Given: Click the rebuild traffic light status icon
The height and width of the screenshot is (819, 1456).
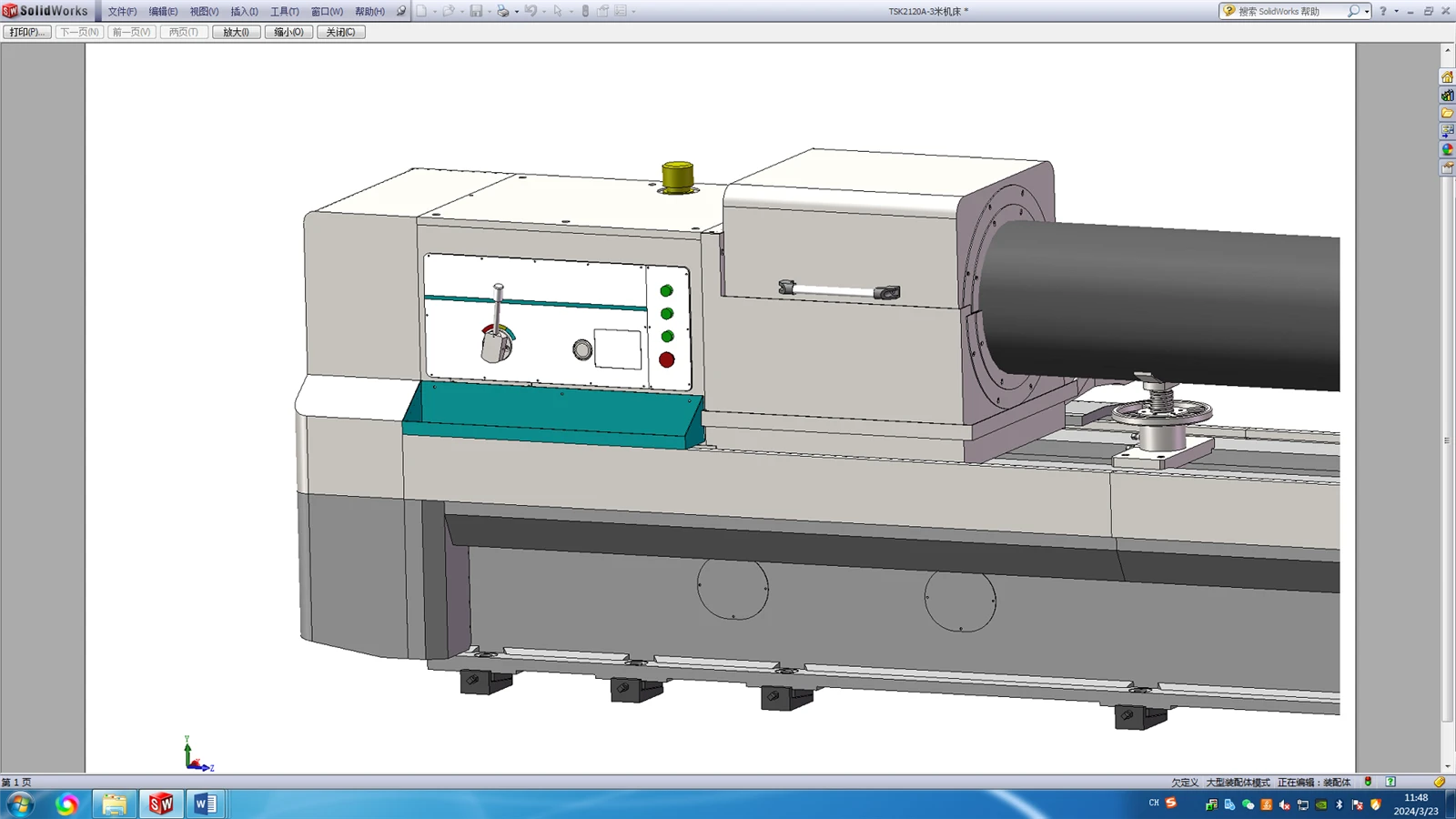Looking at the screenshot, I should 1368,782.
